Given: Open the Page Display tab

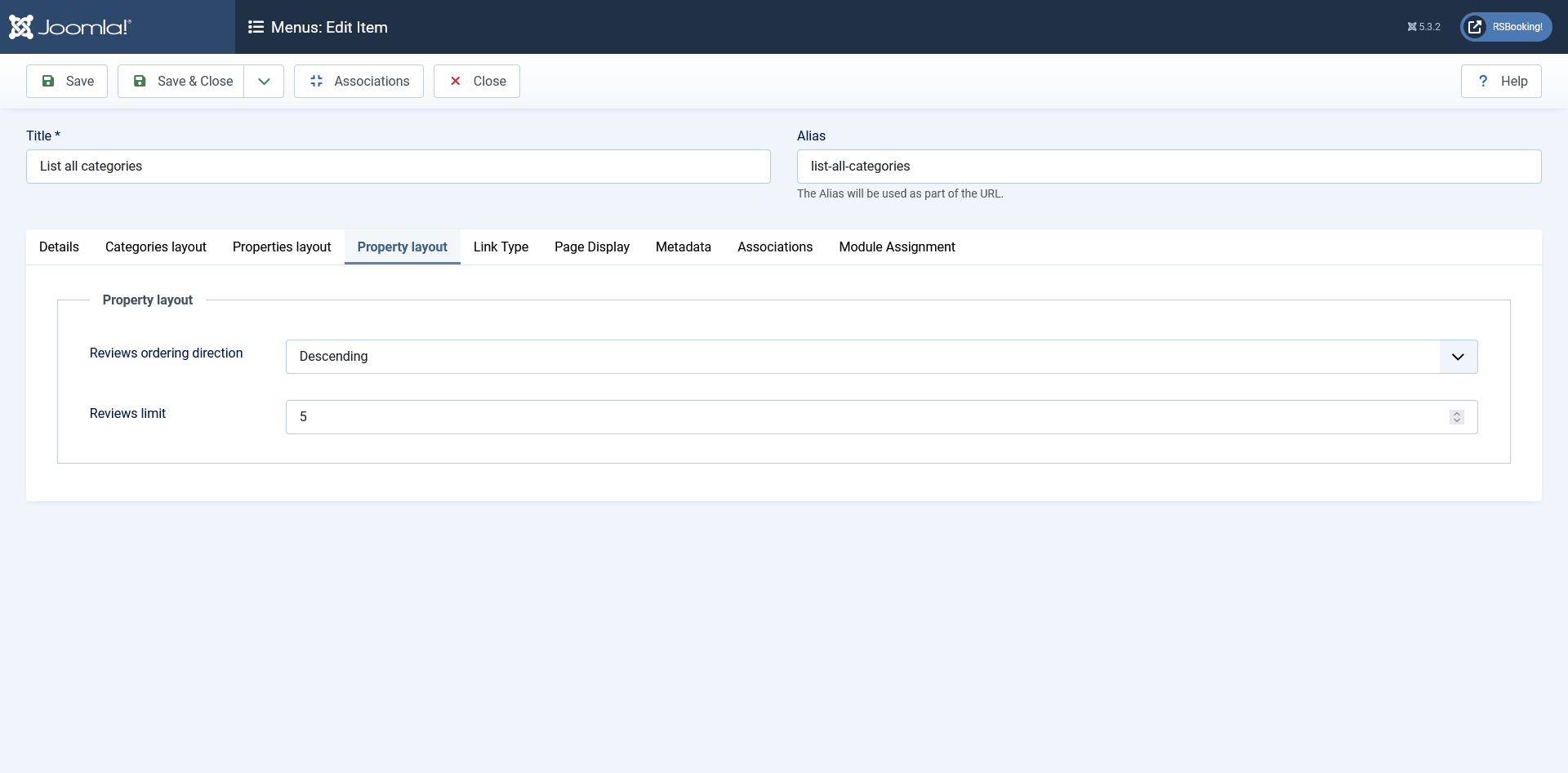Looking at the screenshot, I should pyautogui.click(x=592, y=247).
